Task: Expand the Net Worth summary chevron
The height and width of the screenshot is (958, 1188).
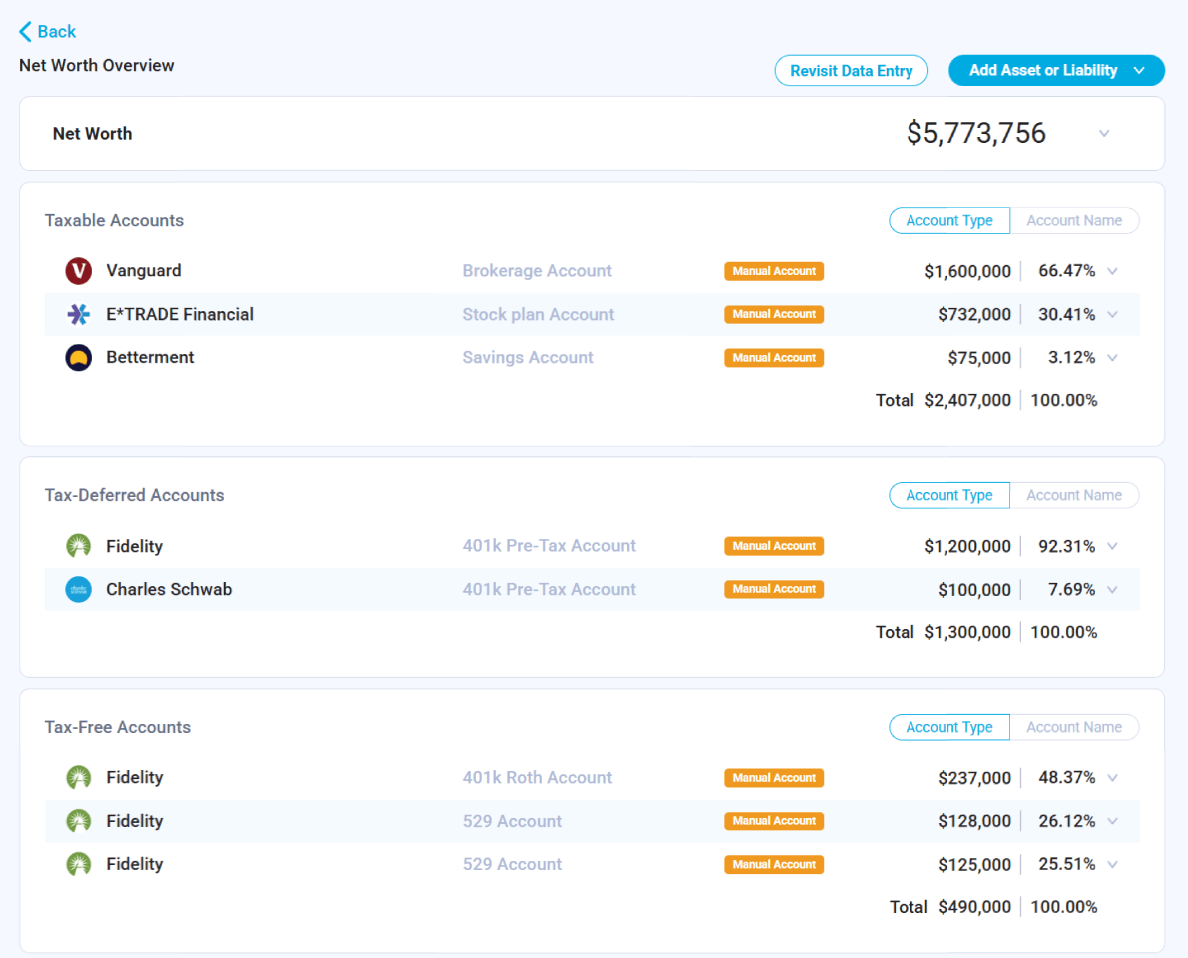Action: (1104, 134)
